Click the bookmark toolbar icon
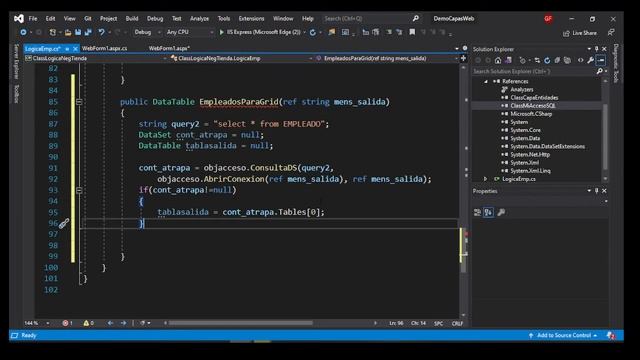The image size is (640, 360). (412, 32)
